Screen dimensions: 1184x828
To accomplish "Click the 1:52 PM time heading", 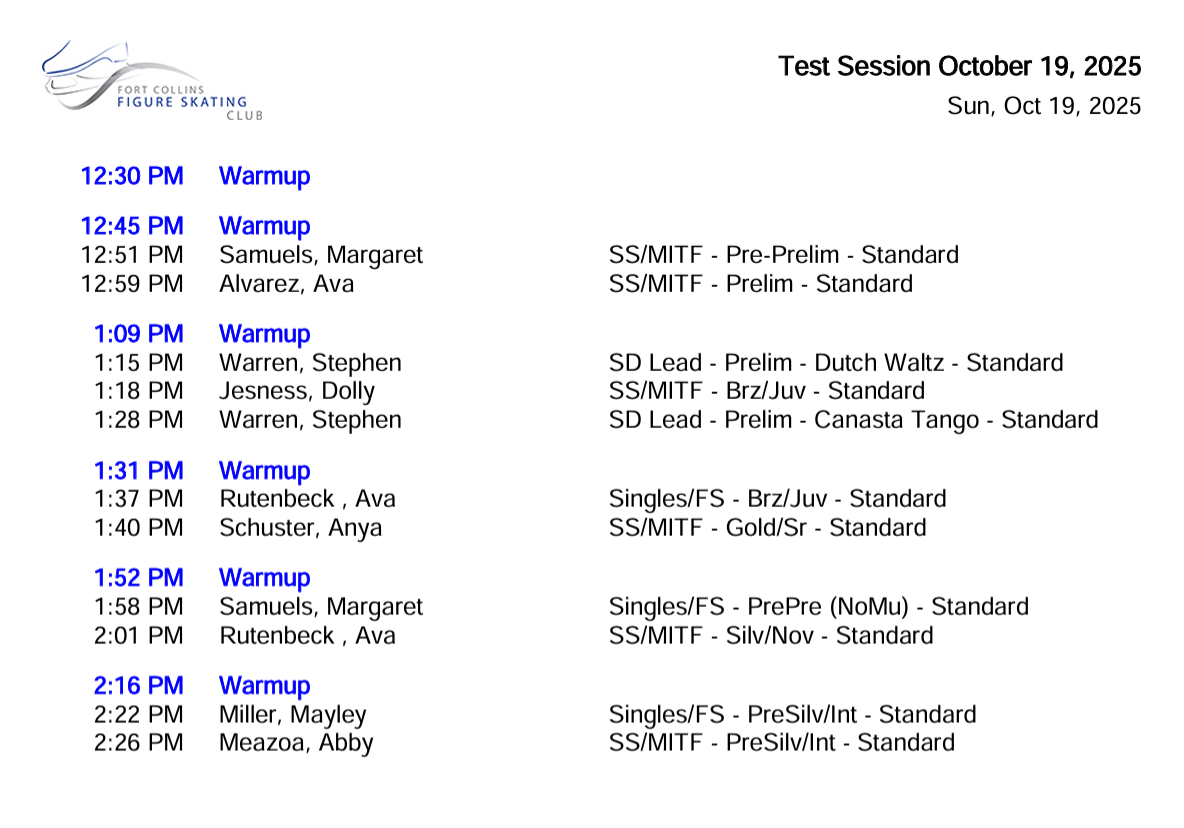I will [x=138, y=579].
